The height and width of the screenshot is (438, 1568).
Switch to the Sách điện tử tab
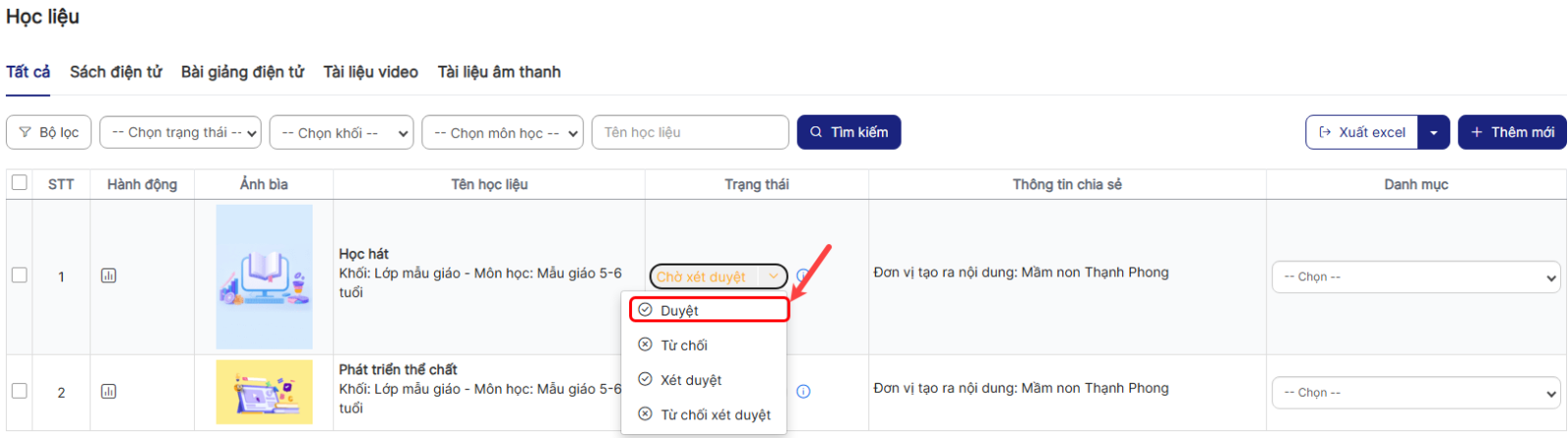(x=116, y=73)
